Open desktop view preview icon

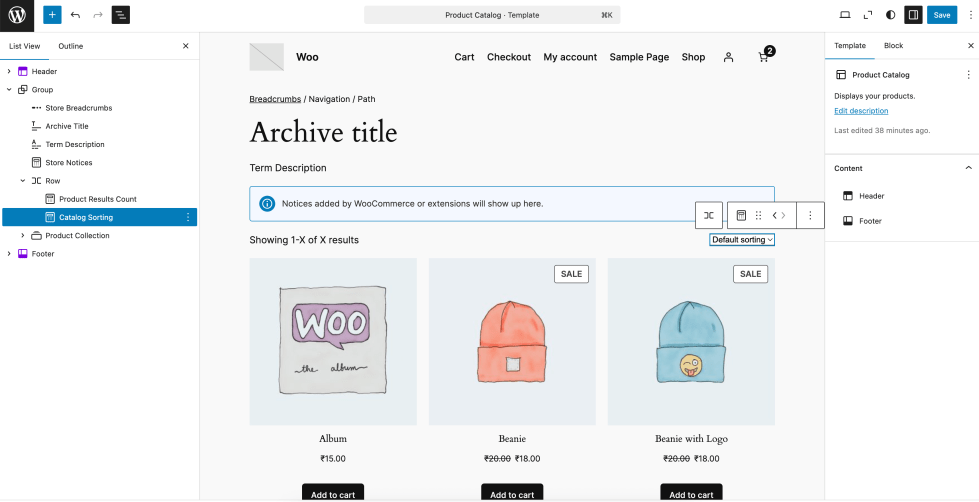point(845,15)
